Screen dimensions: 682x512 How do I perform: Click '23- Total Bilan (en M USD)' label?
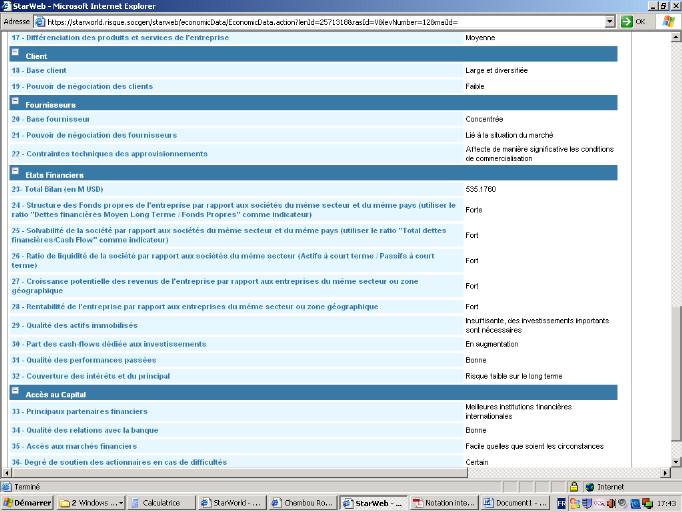[57, 189]
